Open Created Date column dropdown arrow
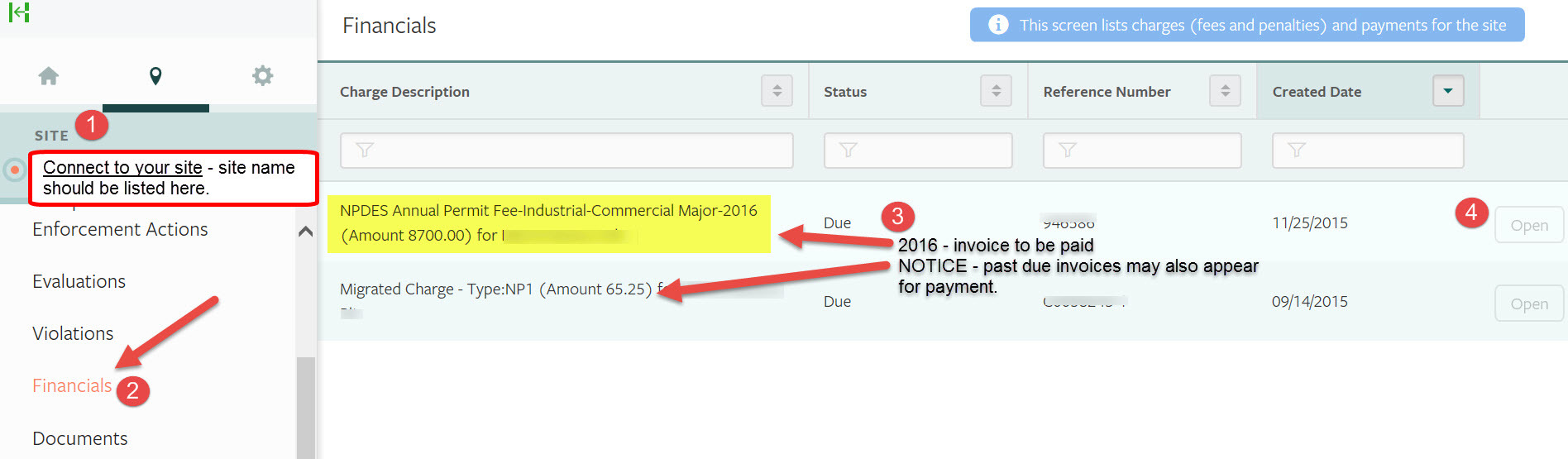The height and width of the screenshot is (459, 1568). [x=1447, y=91]
